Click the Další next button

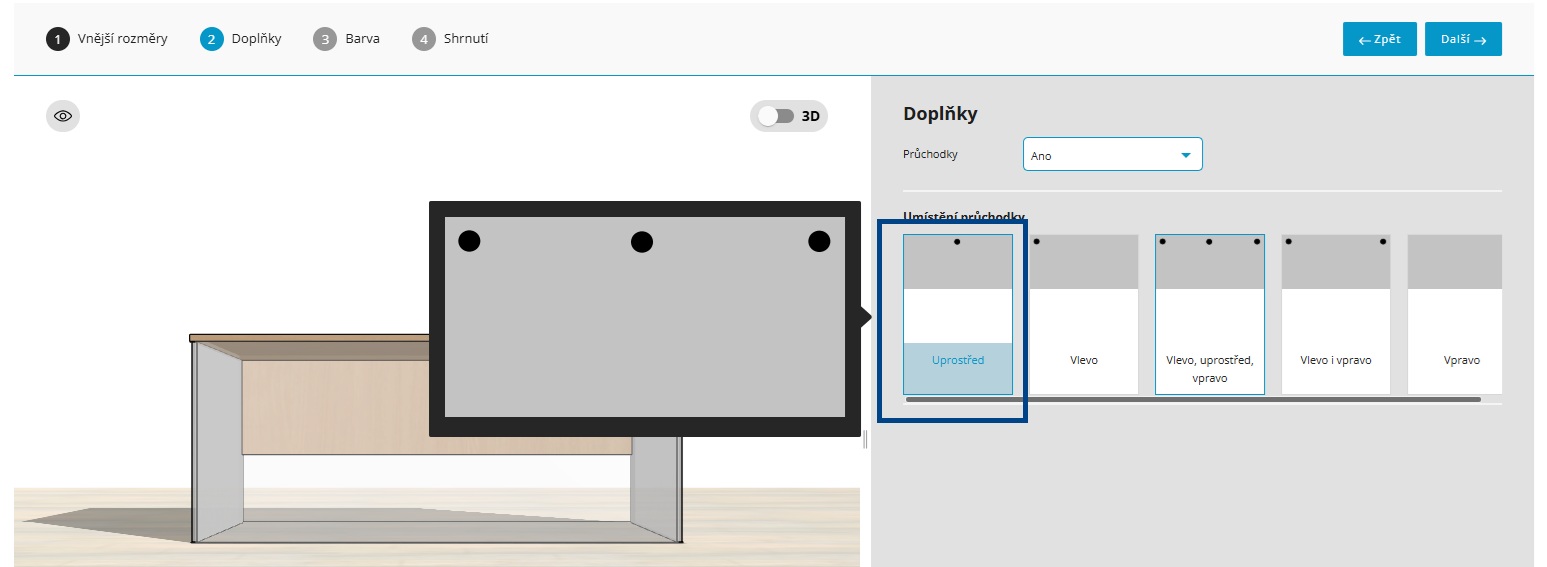[x=1463, y=39]
